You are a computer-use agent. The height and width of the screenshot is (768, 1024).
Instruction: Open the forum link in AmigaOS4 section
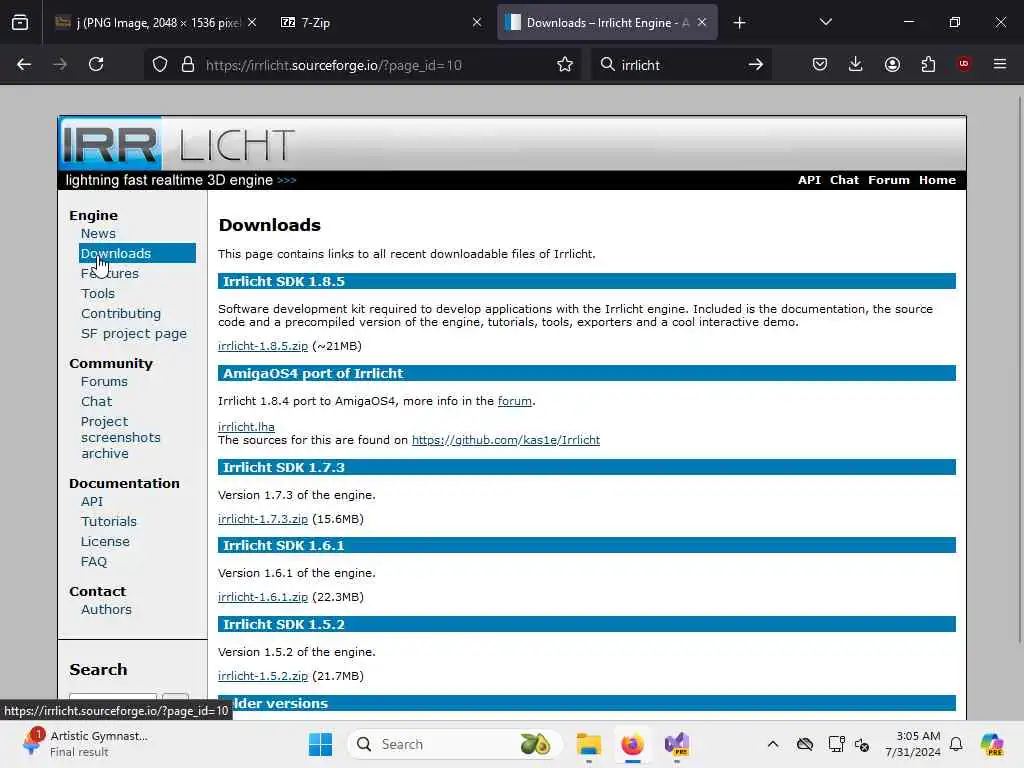click(515, 401)
